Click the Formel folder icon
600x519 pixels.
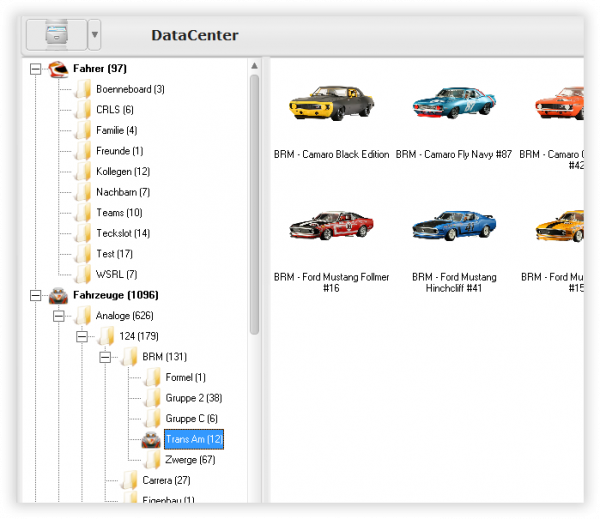click(152, 378)
